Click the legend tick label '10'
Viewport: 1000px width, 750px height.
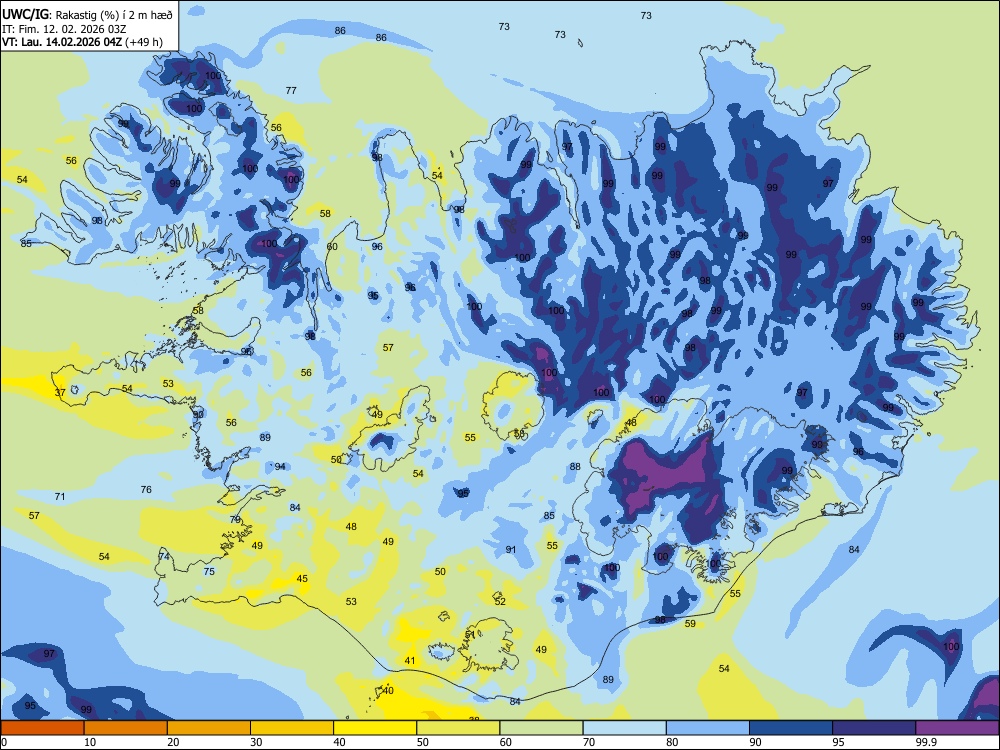click(90, 742)
